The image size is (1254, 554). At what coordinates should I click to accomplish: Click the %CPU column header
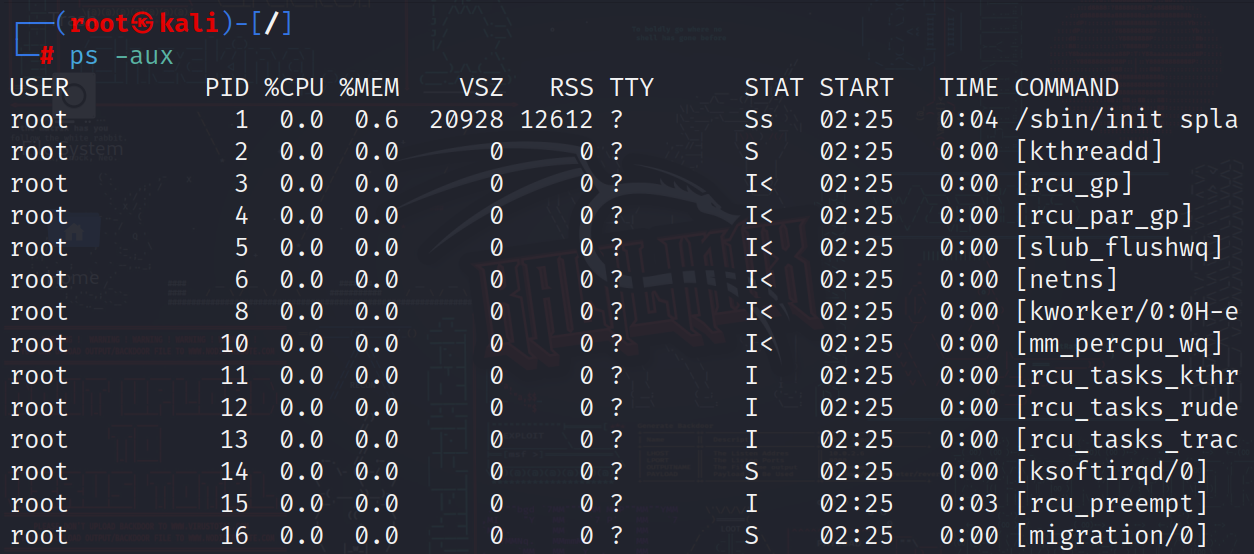(x=294, y=88)
